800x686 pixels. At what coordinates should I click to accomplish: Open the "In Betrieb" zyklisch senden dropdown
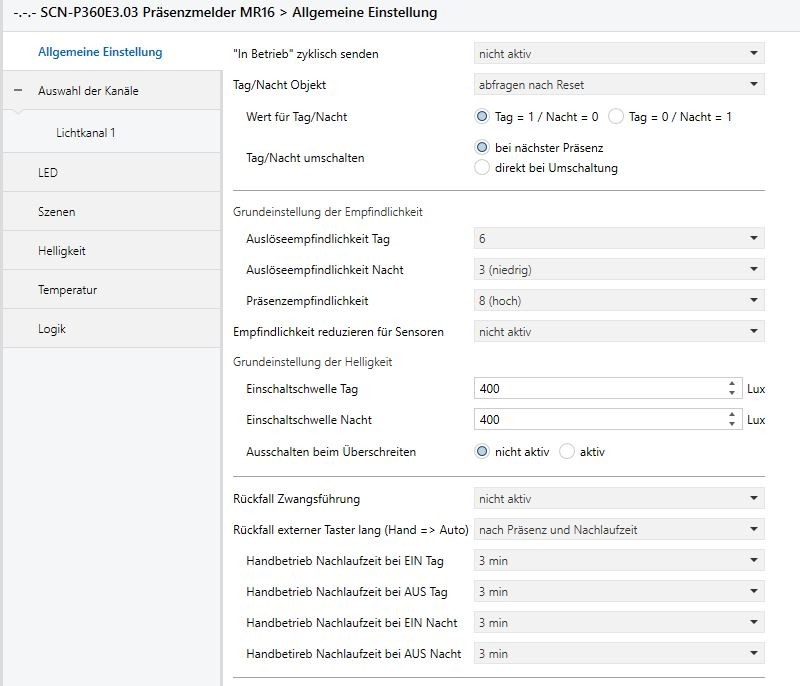(618, 53)
